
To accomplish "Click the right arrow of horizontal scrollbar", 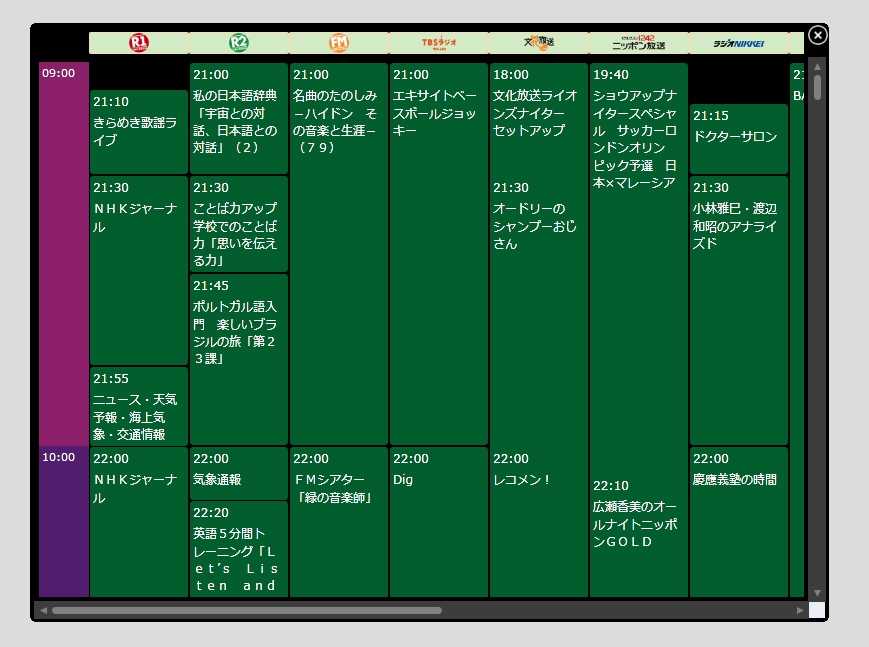I will point(799,608).
